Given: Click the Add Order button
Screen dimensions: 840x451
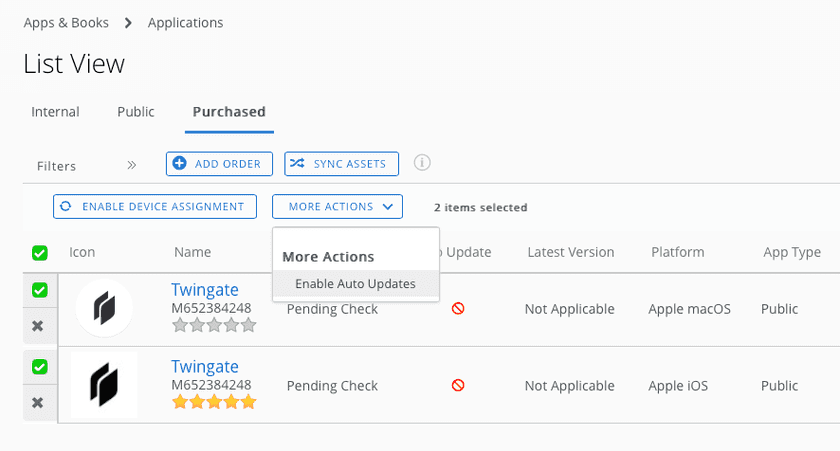Looking at the screenshot, I should point(219,164).
